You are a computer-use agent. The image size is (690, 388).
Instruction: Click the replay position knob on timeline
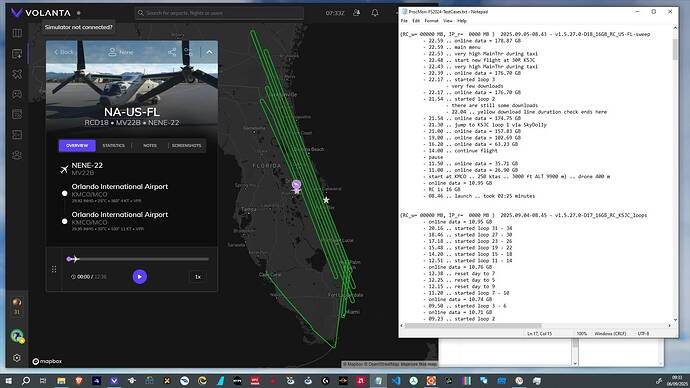[x=69, y=259]
